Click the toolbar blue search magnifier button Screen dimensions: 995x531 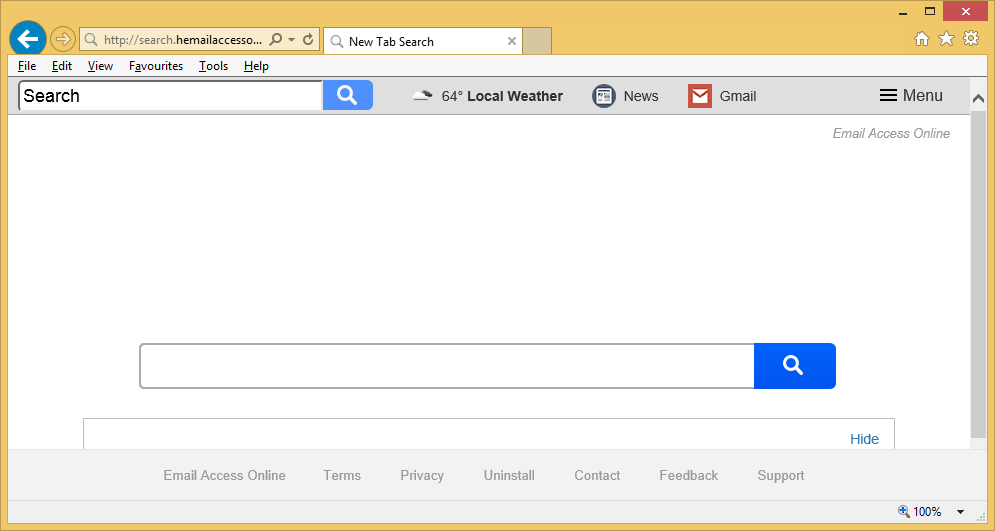(347, 95)
